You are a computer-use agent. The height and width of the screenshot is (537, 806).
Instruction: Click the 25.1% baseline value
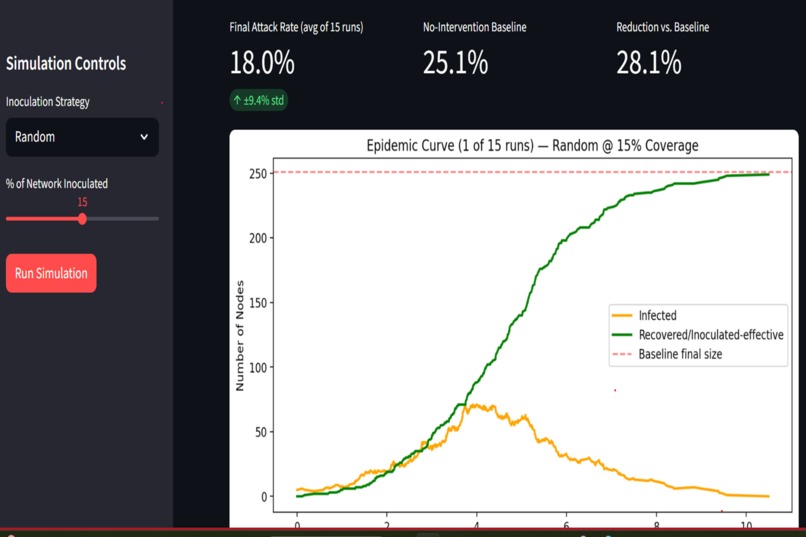point(455,63)
